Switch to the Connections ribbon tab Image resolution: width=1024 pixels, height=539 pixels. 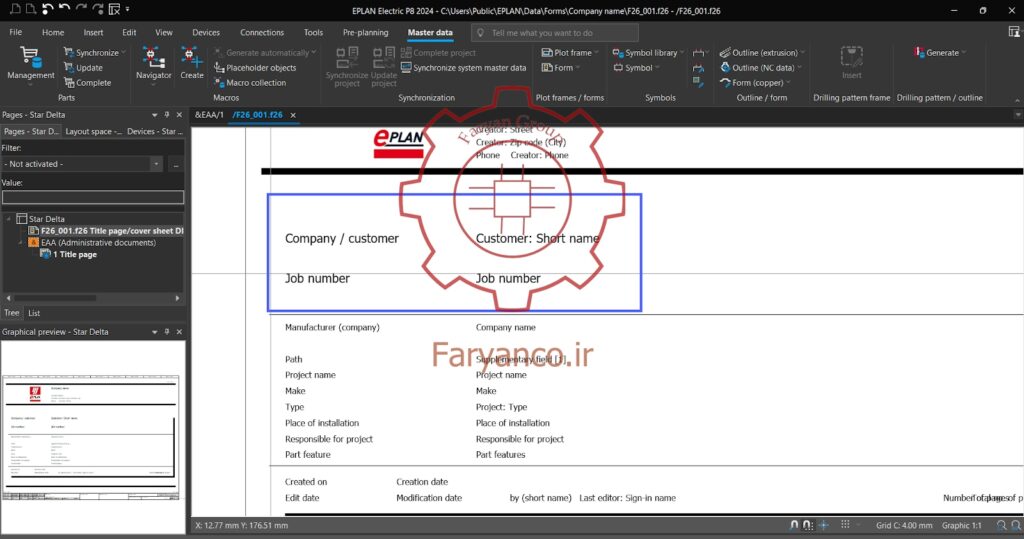click(262, 32)
